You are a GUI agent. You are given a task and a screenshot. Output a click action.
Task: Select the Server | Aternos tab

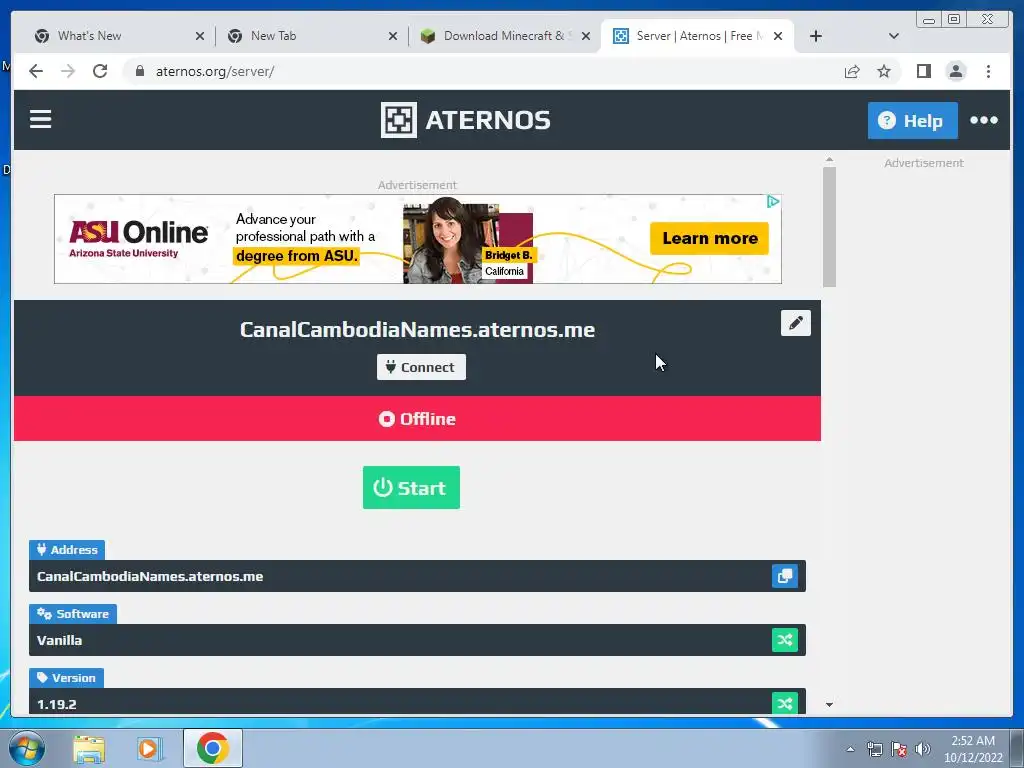pos(697,36)
